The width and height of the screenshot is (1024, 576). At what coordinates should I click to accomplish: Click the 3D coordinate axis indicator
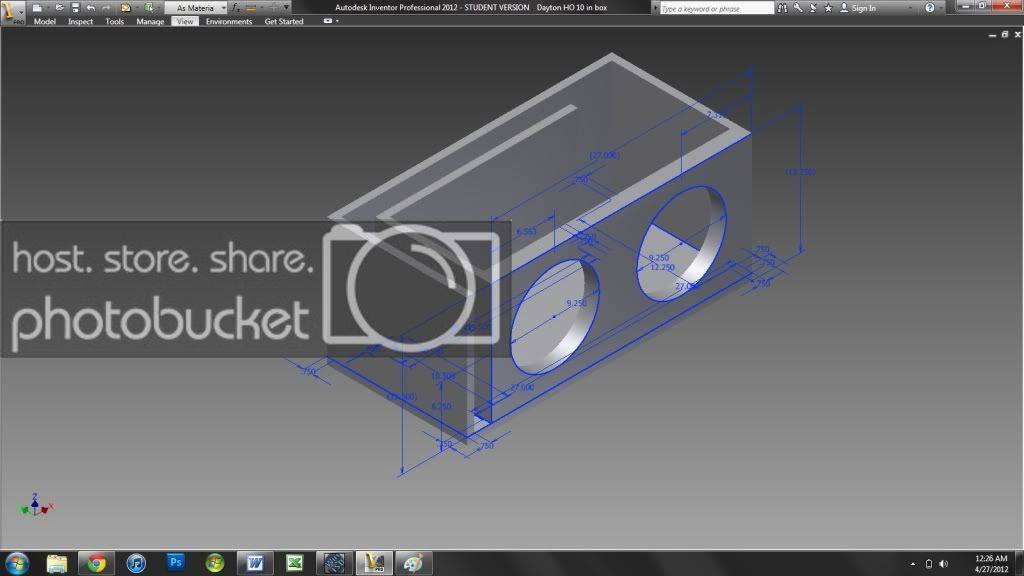point(36,505)
